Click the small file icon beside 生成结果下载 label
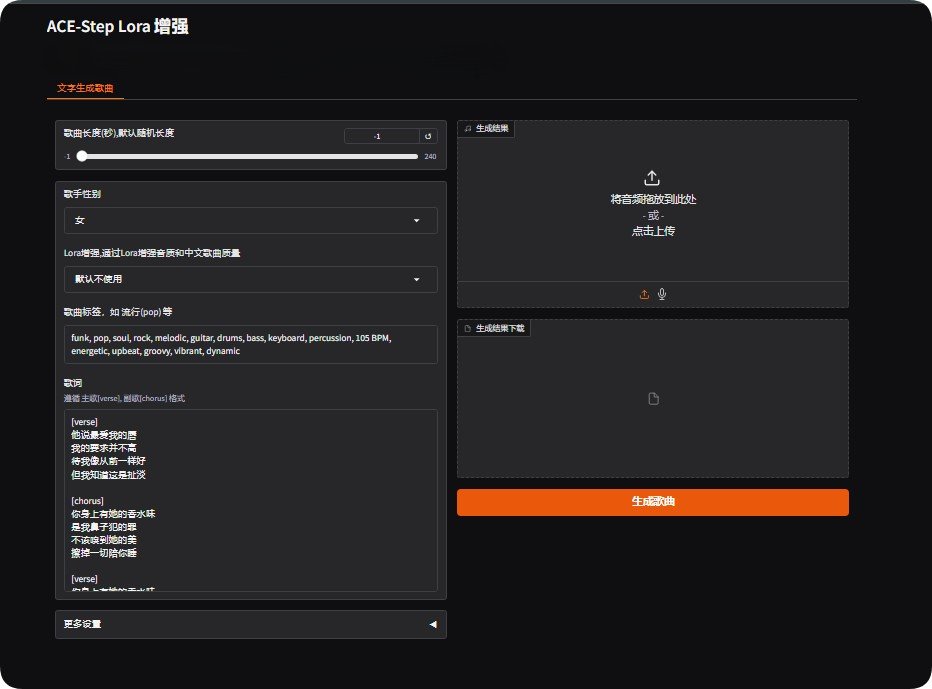 (468, 328)
